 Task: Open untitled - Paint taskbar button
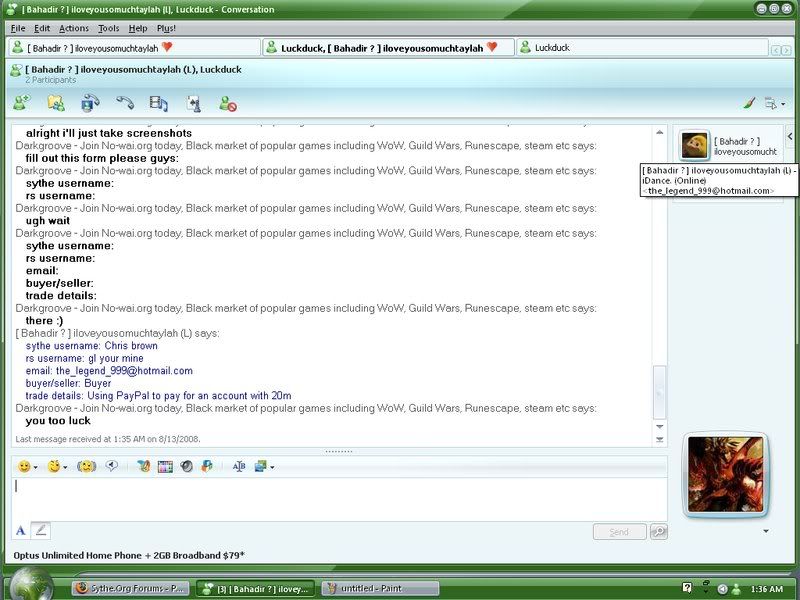click(380, 588)
